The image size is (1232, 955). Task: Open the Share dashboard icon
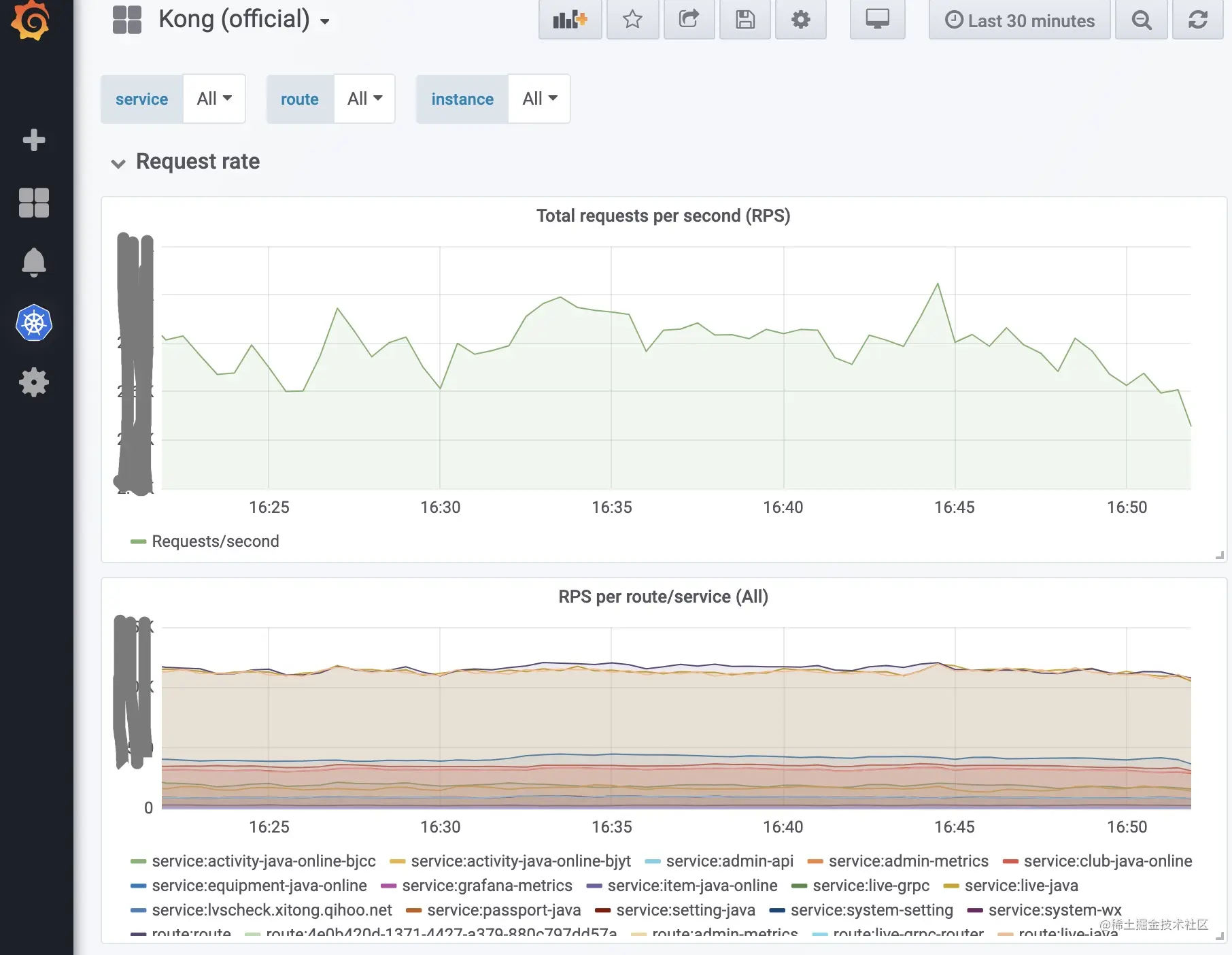(x=689, y=20)
